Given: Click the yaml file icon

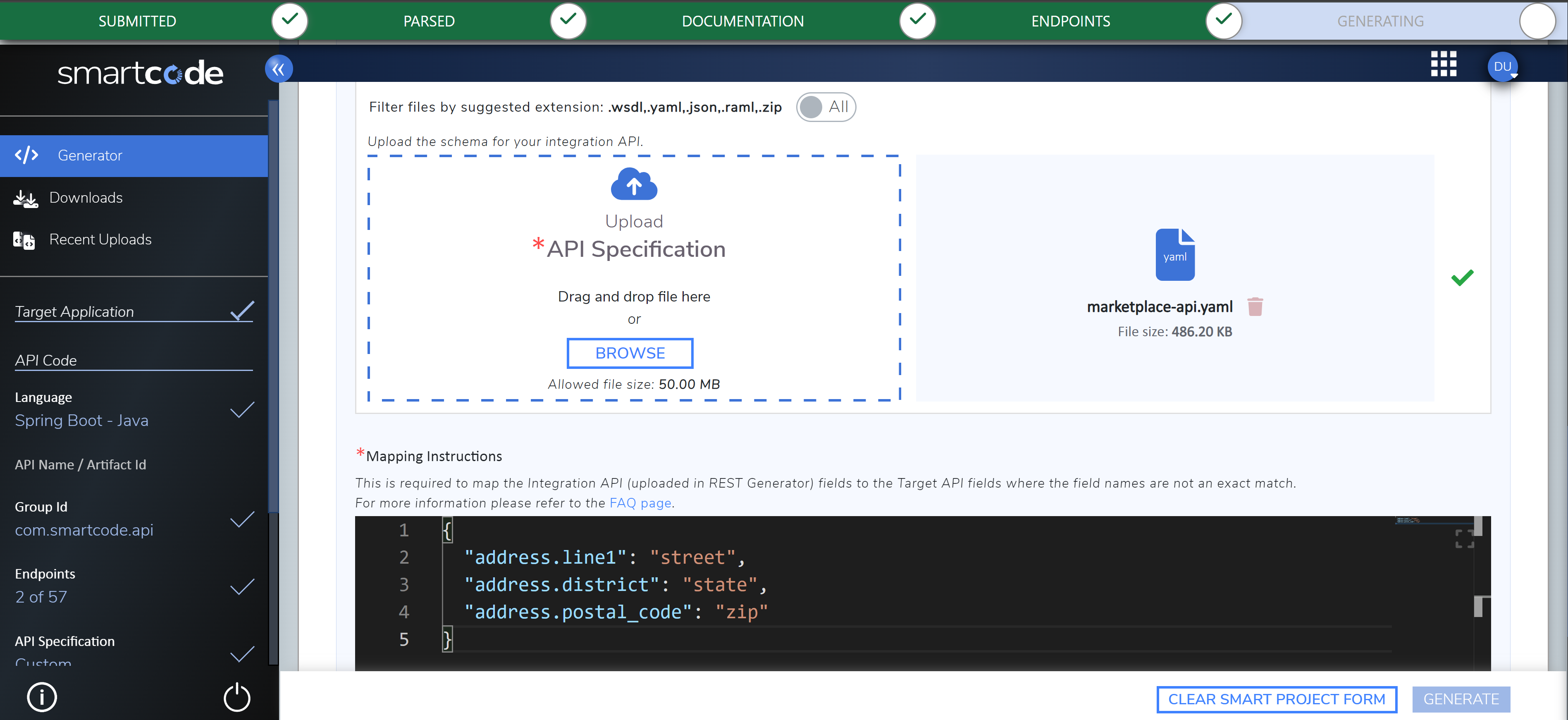Looking at the screenshot, I should tap(1175, 255).
